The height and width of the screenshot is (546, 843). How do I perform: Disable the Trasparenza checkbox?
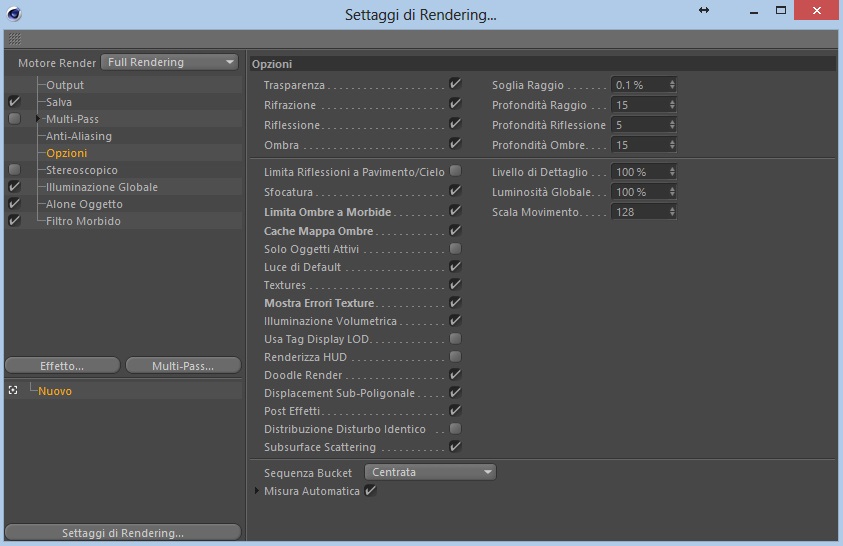click(455, 84)
